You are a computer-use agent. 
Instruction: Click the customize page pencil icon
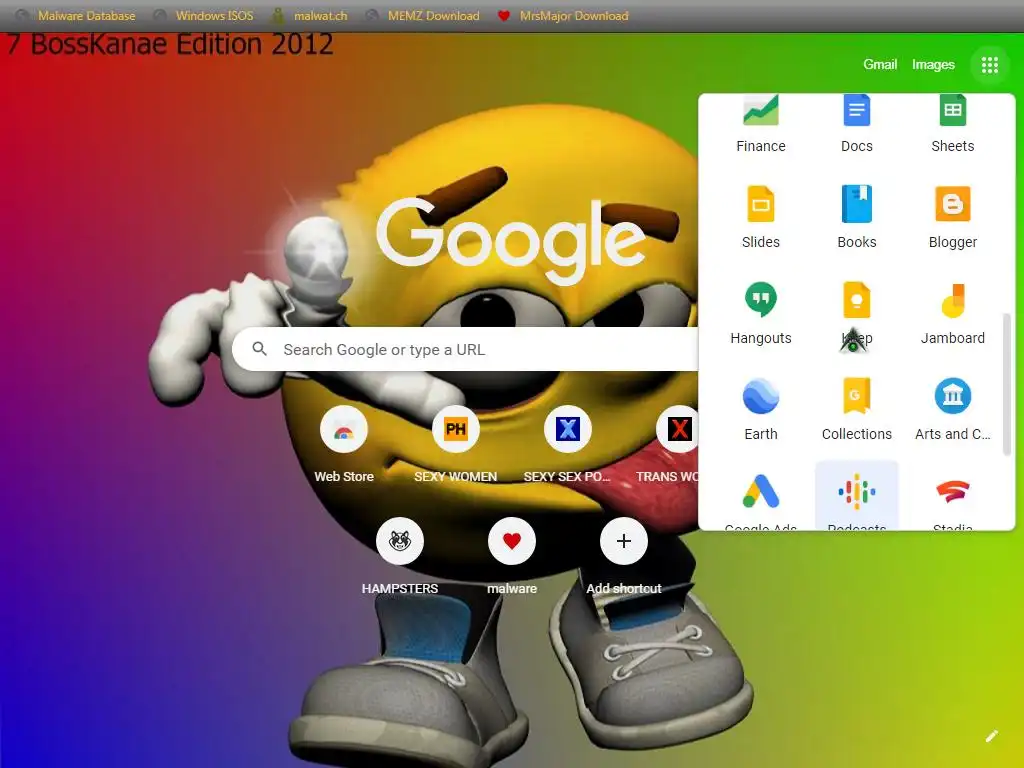991,736
